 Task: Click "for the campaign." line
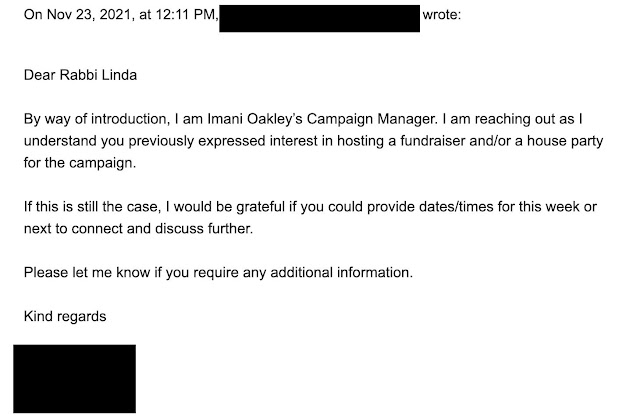(x=80, y=163)
